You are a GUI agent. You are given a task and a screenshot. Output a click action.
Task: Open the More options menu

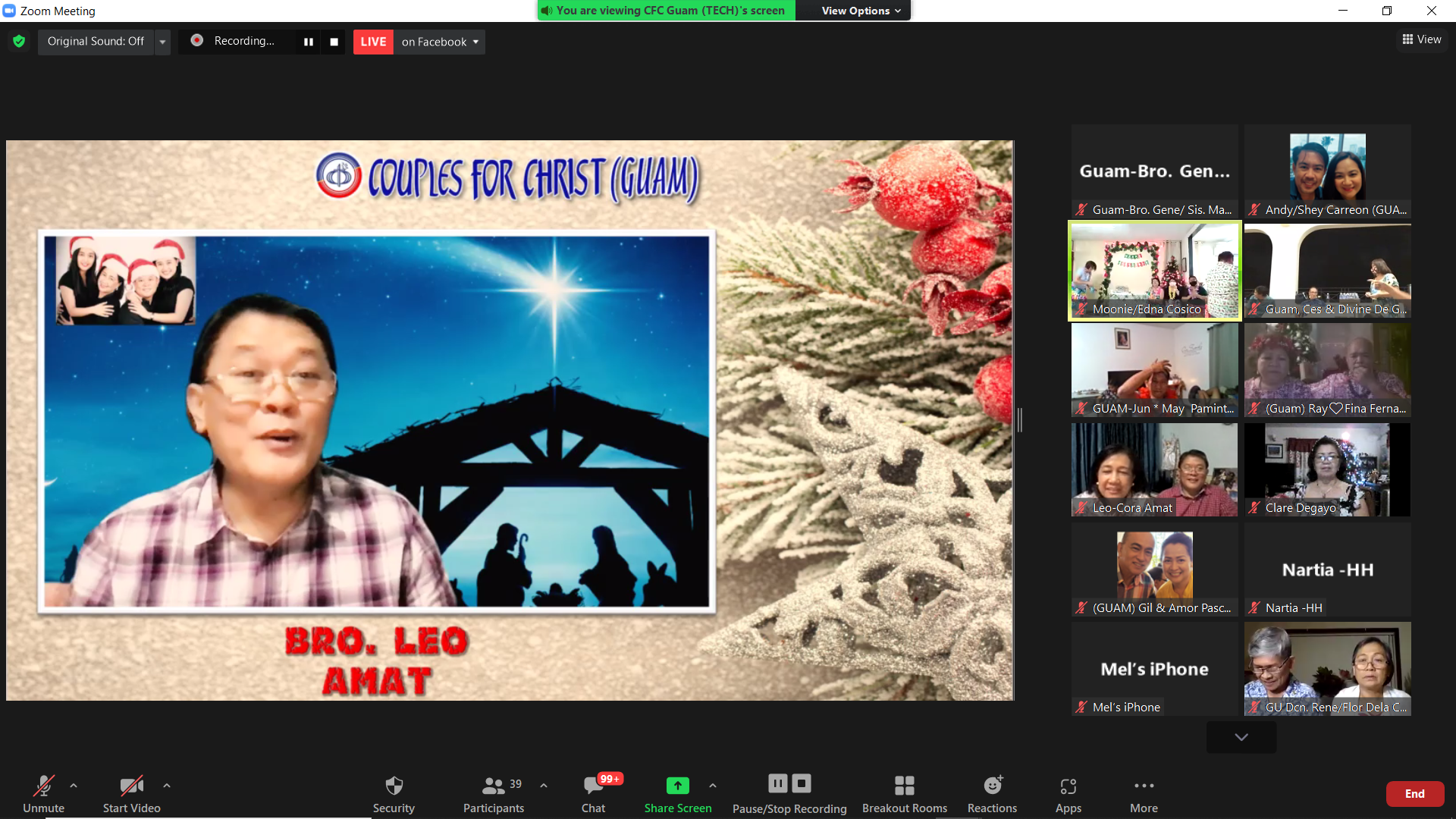1144,794
